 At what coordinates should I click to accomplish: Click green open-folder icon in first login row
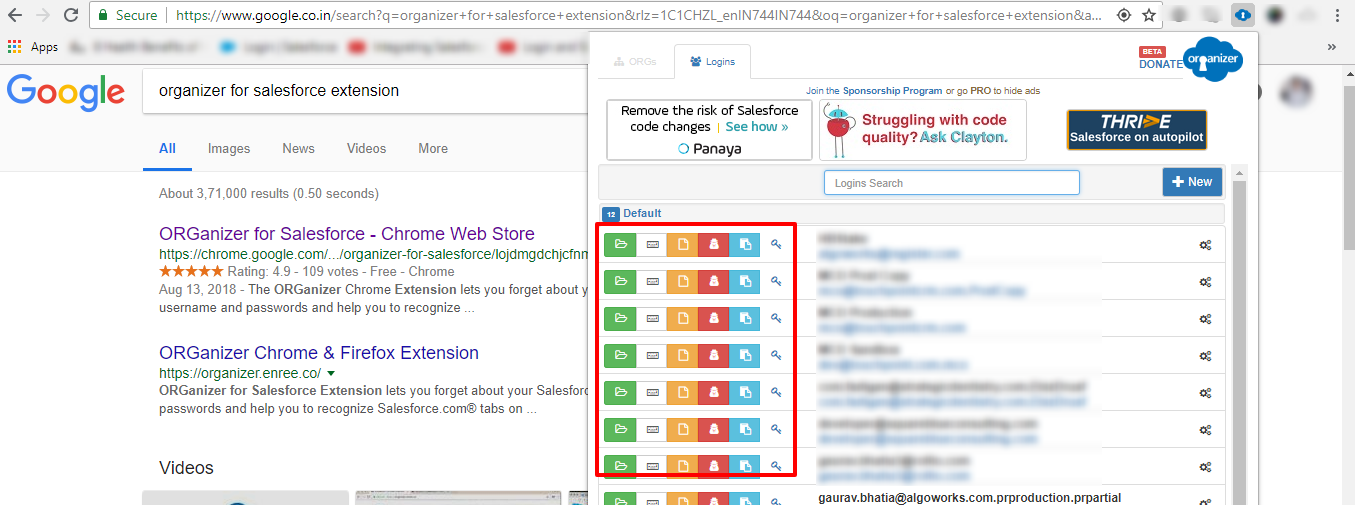click(x=620, y=244)
